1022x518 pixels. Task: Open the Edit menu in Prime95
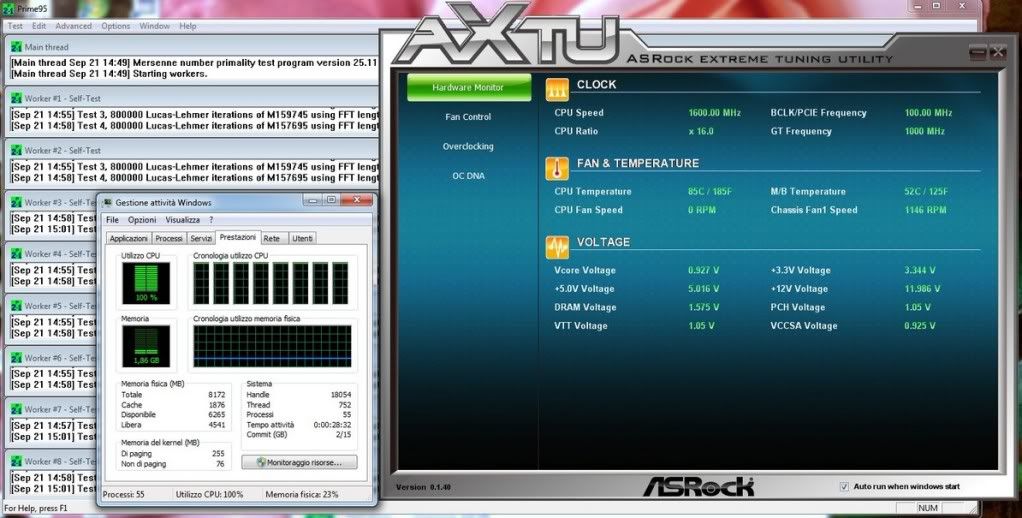coord(39,26)
